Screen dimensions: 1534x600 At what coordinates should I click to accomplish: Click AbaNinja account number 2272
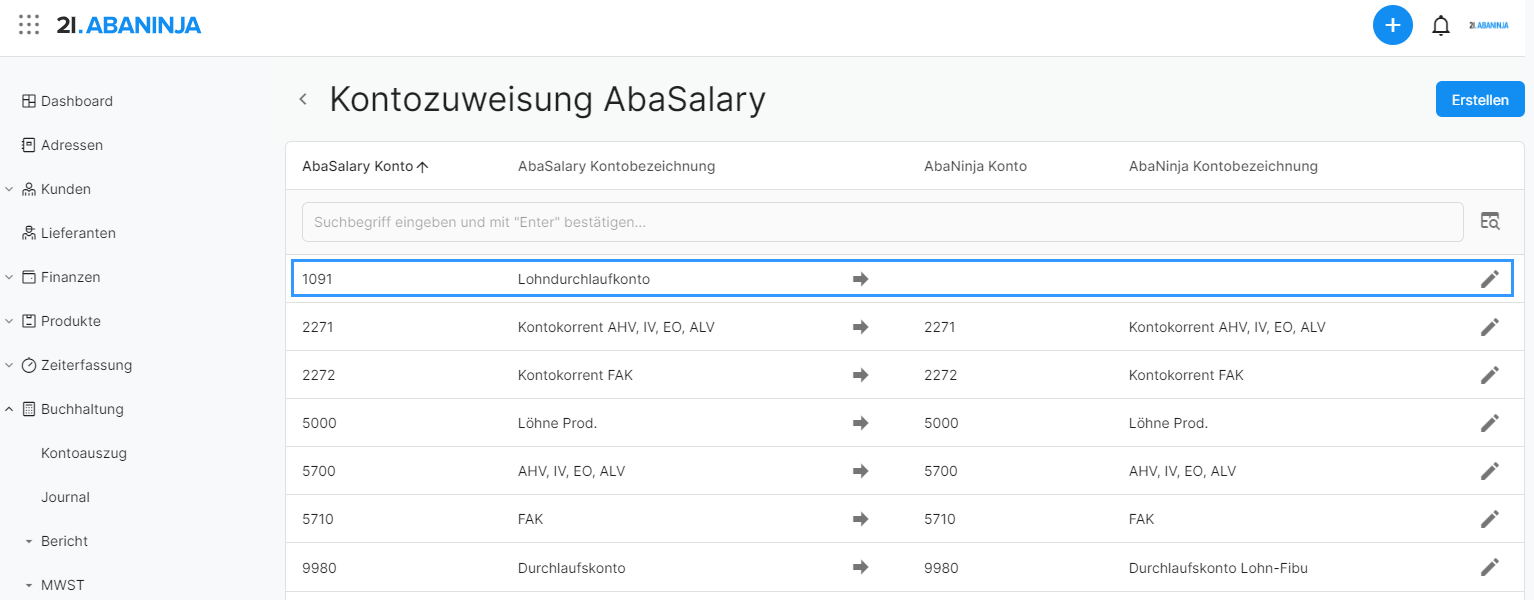tap(941, 375)
